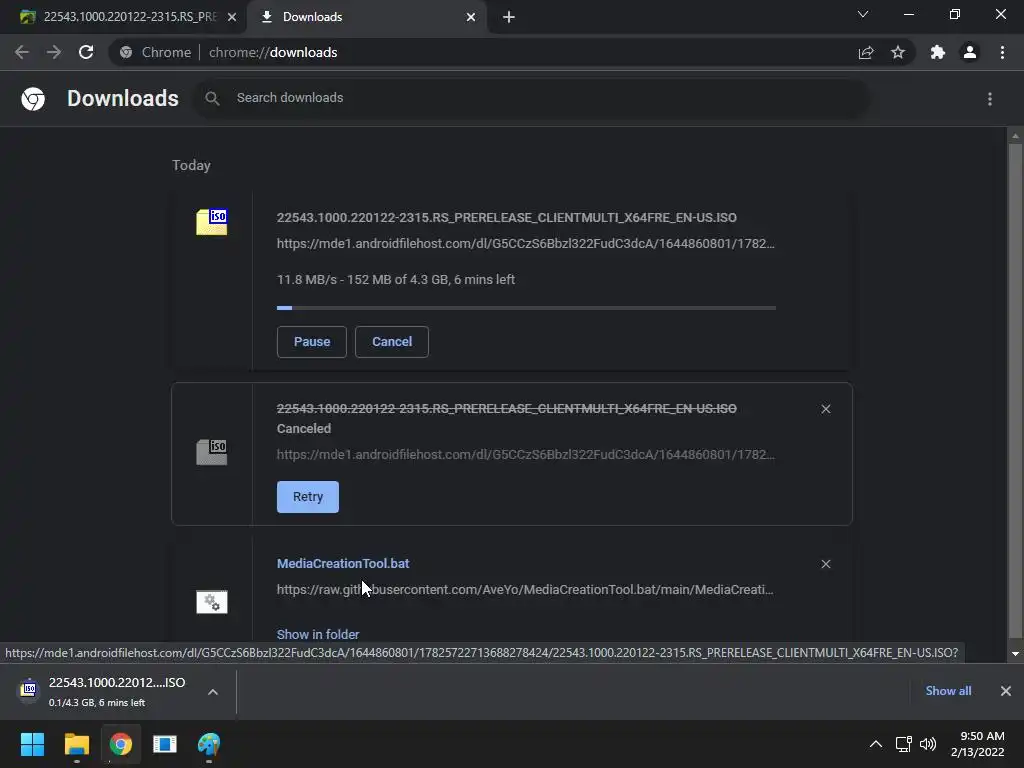
Task: Open the tab search dropdown arrow
Action: tap(863, 14)
